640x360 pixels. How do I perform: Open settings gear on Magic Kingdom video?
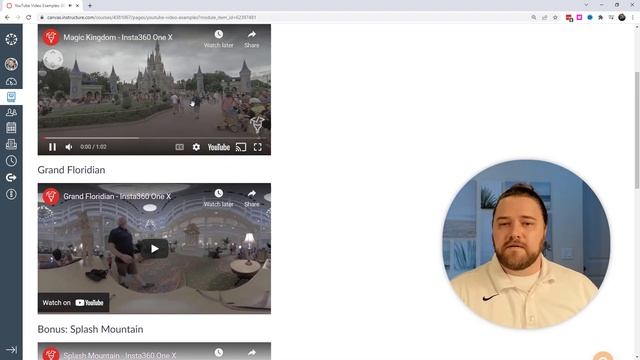(x=196, y=147)
